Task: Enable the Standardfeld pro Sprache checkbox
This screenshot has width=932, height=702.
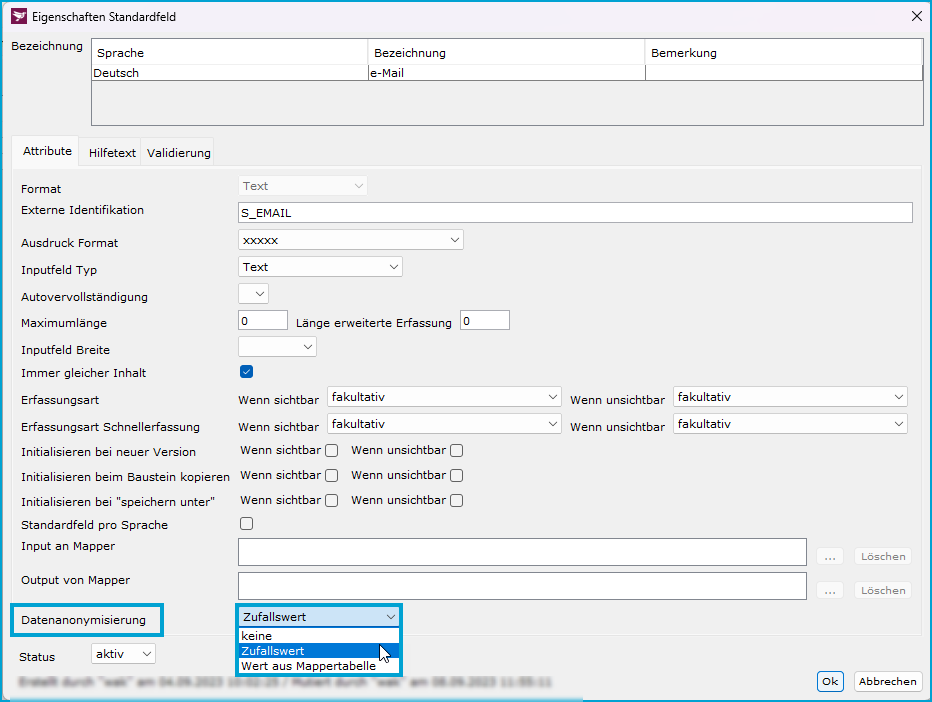Action: point(246,523)
